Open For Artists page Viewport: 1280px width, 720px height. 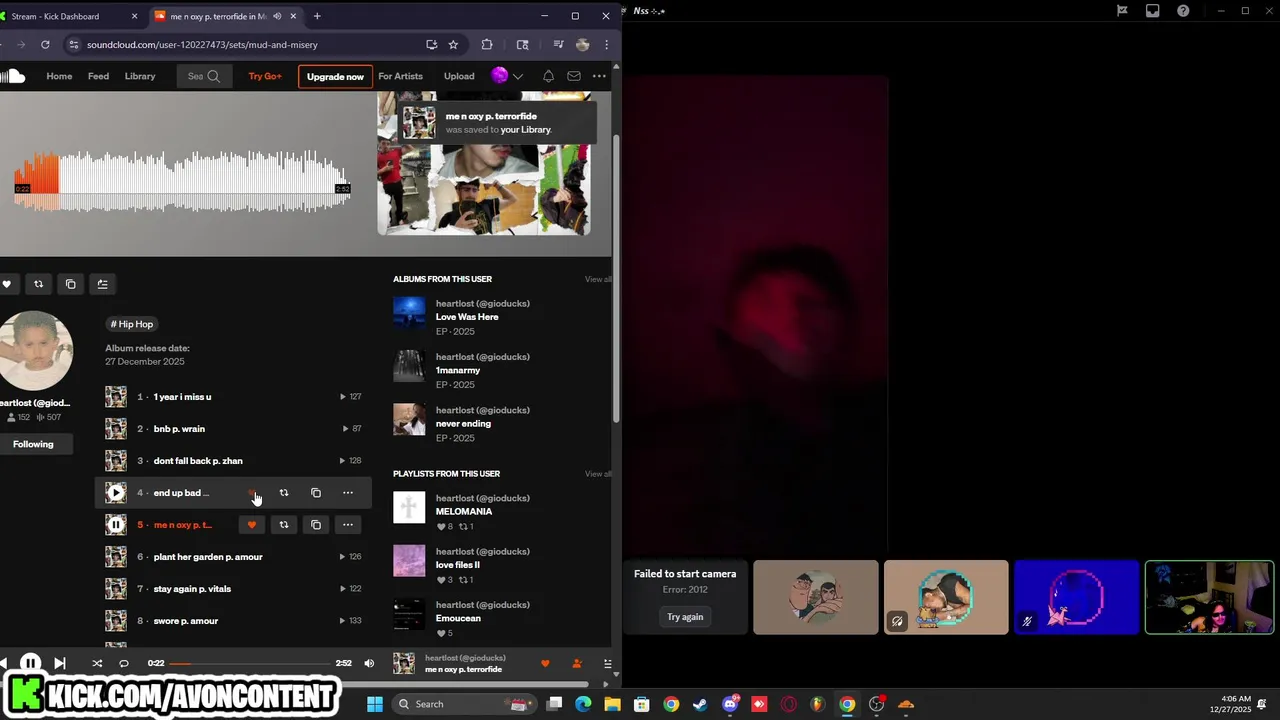point(400,76)
